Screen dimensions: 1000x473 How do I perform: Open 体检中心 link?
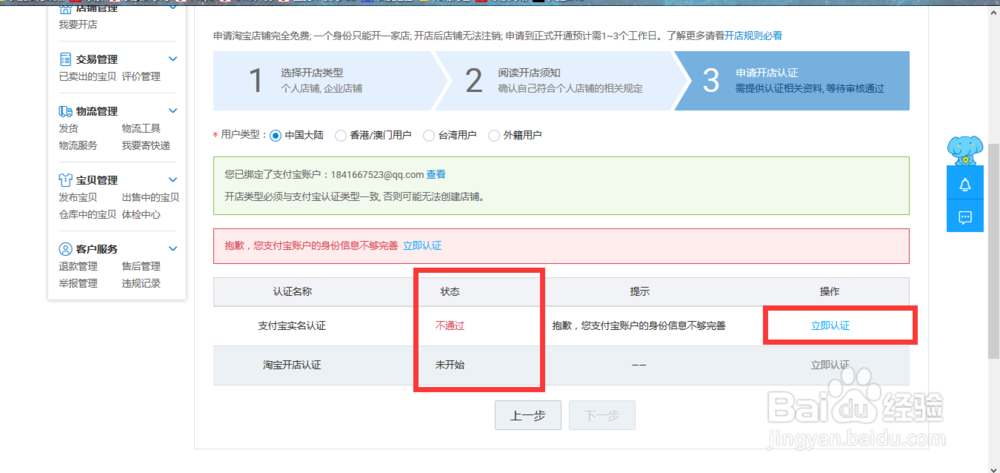tap(141, 215)
